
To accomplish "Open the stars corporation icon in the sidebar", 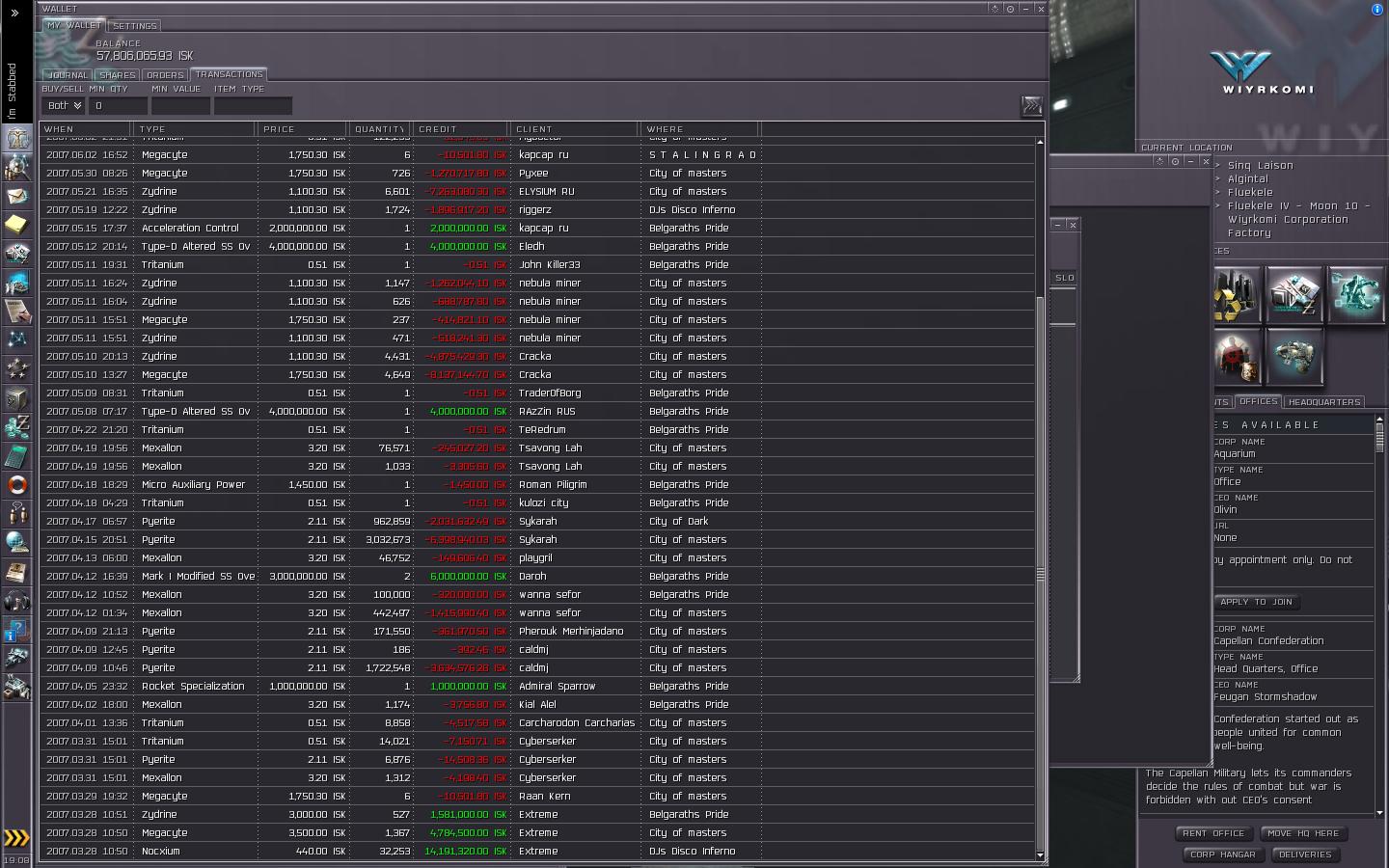I will 17,368.
